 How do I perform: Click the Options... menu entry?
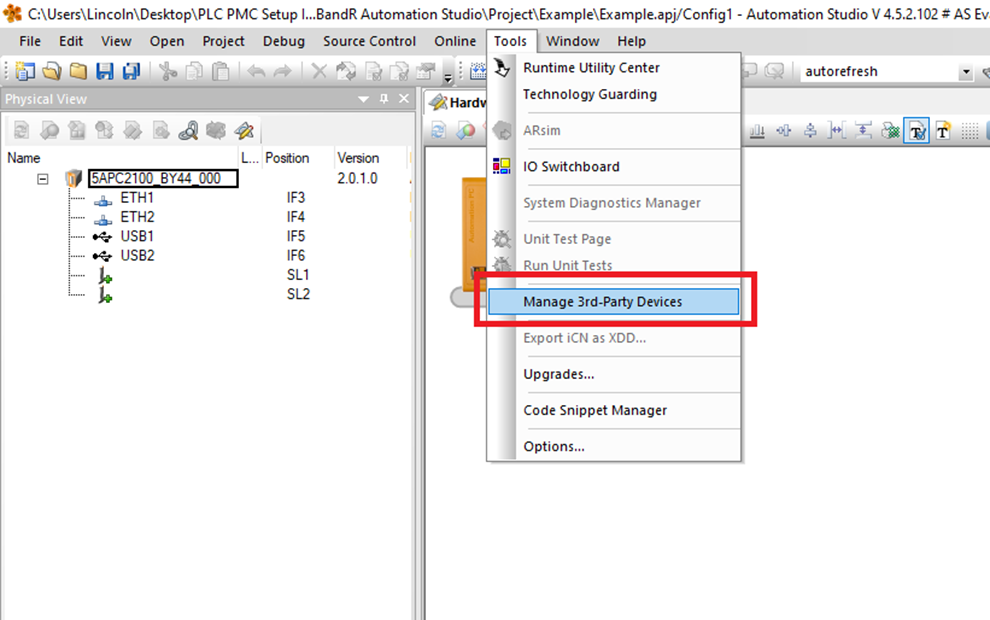[554, 446]
